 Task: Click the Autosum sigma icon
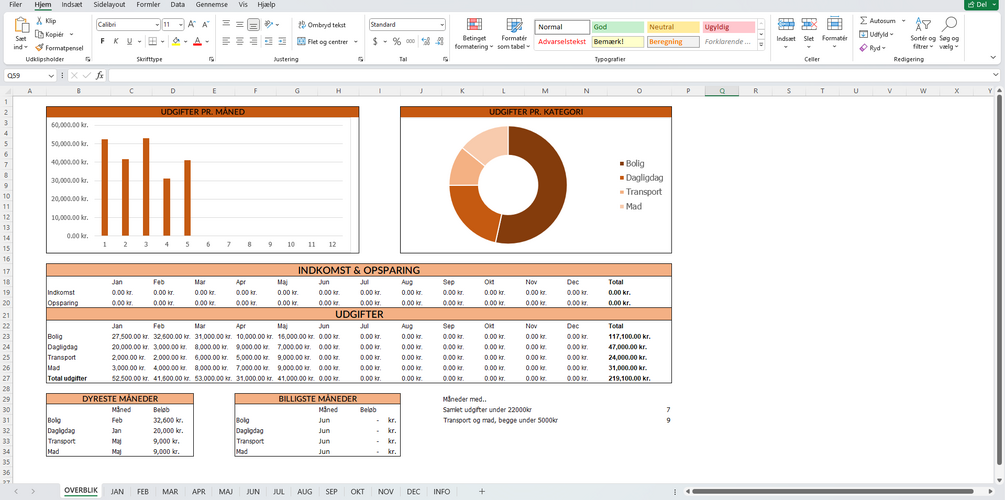point(863,21)
